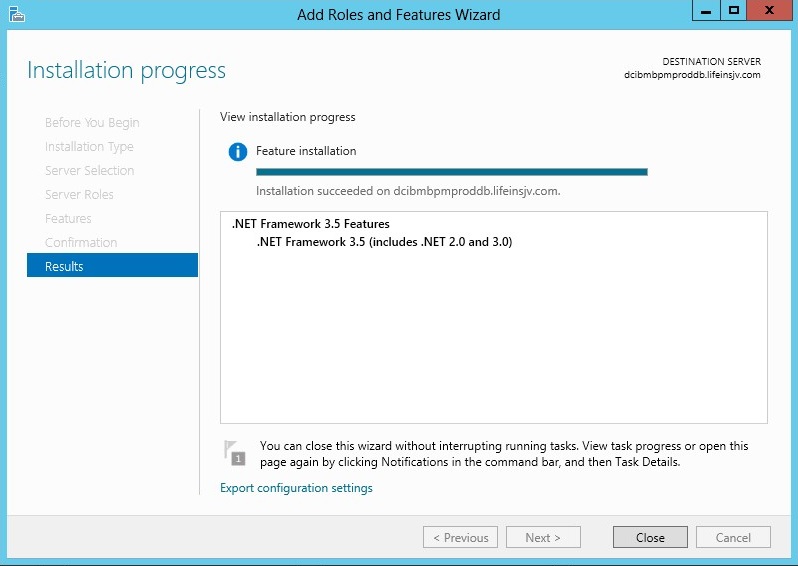The image size is (798, 566).
Task: Click the View installation progress heading
Action: pos(288,117)
